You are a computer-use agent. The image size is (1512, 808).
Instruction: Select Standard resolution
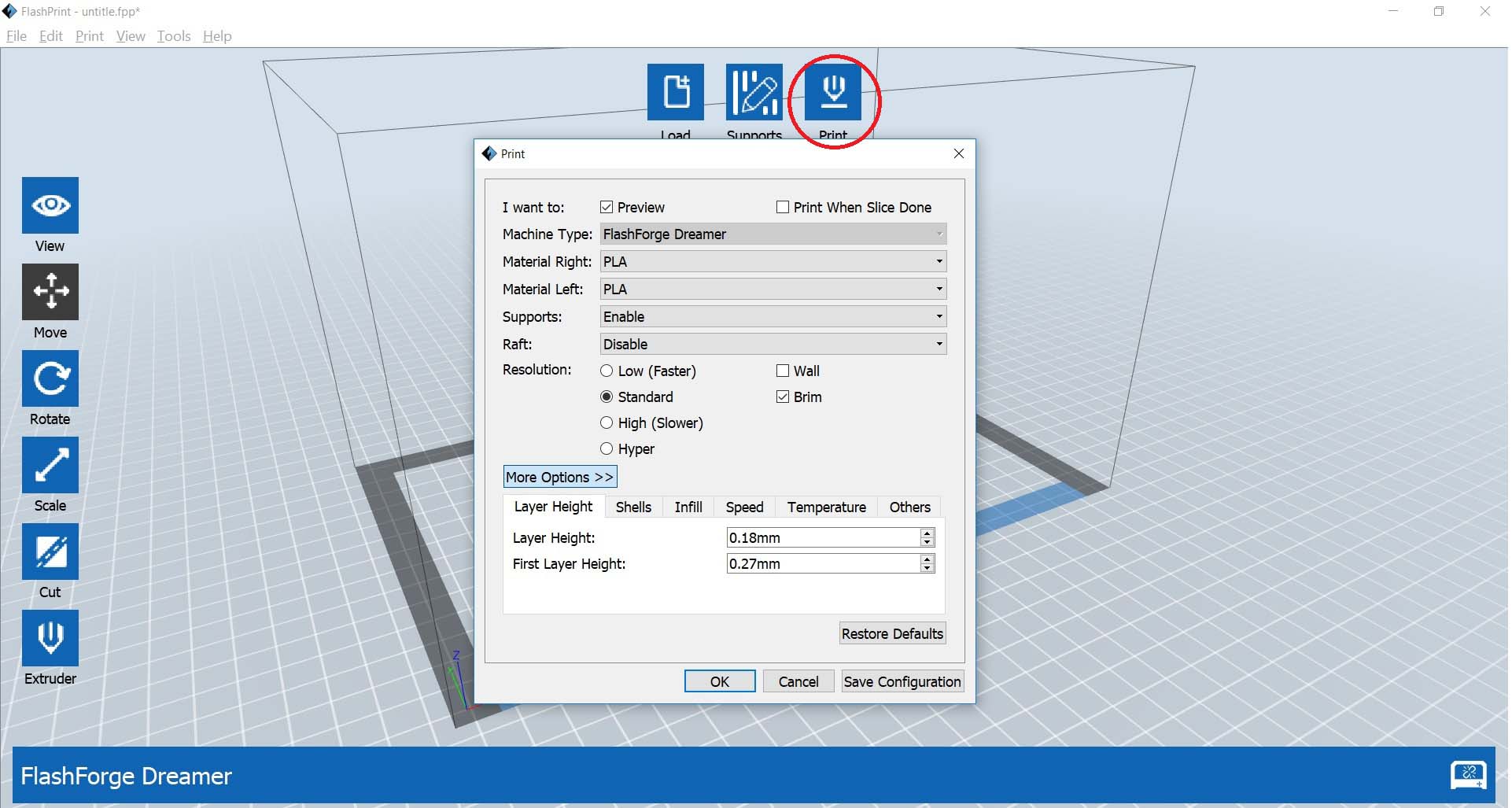click(607, 397)
